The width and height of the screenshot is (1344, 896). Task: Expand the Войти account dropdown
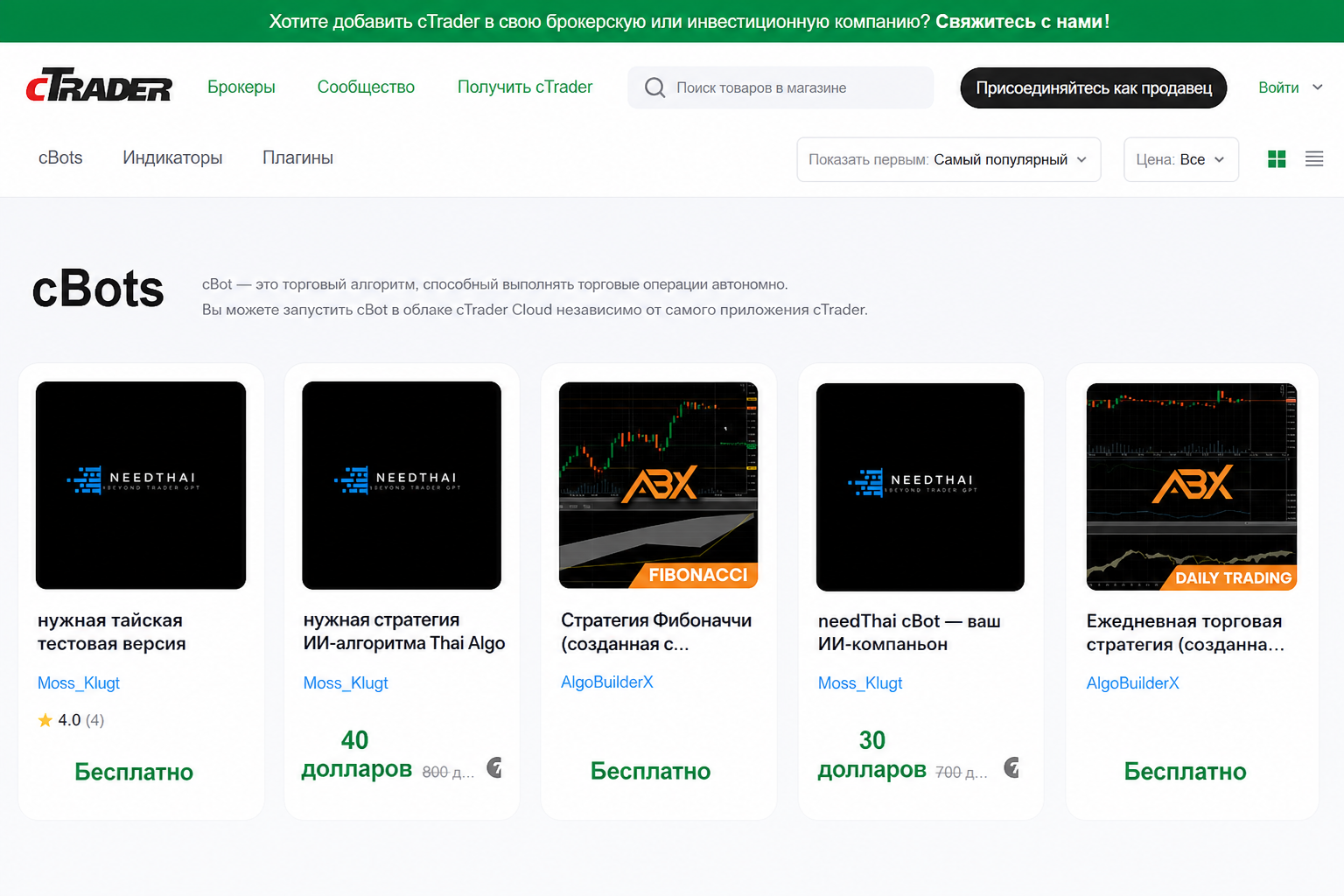click(1291, 87)
